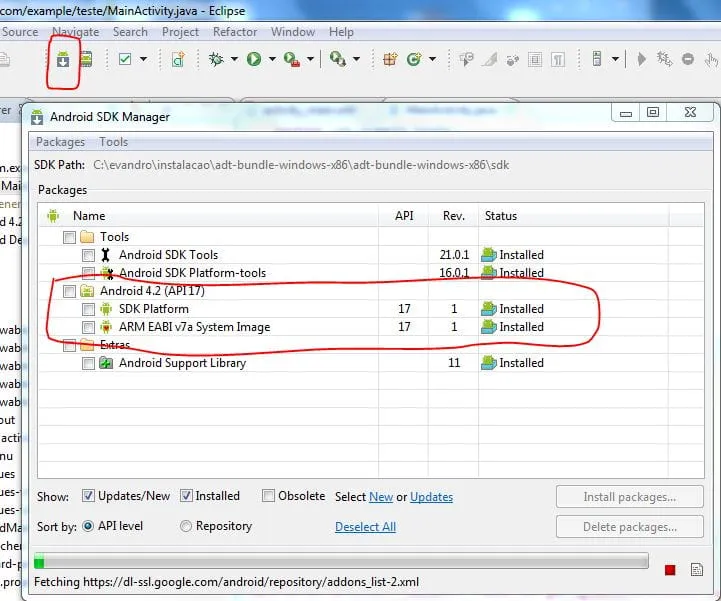
Task: Check Android SDK Platform-tools checkbox
Action: [88, 273]
